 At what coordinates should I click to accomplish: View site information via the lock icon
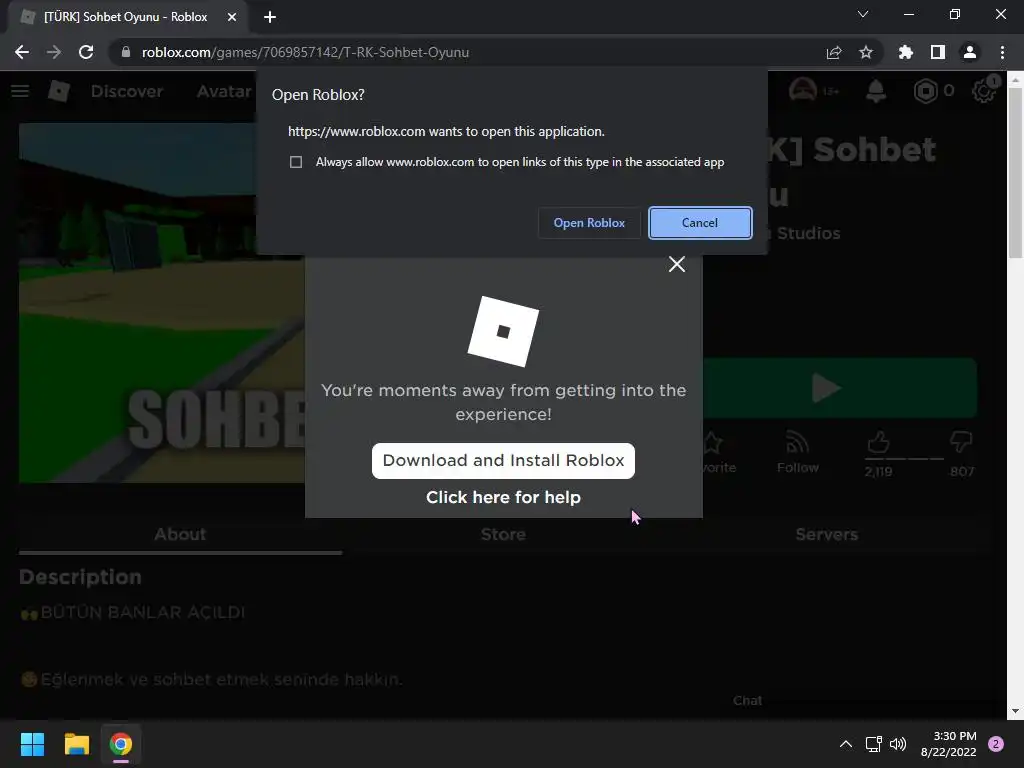[126, 52]
